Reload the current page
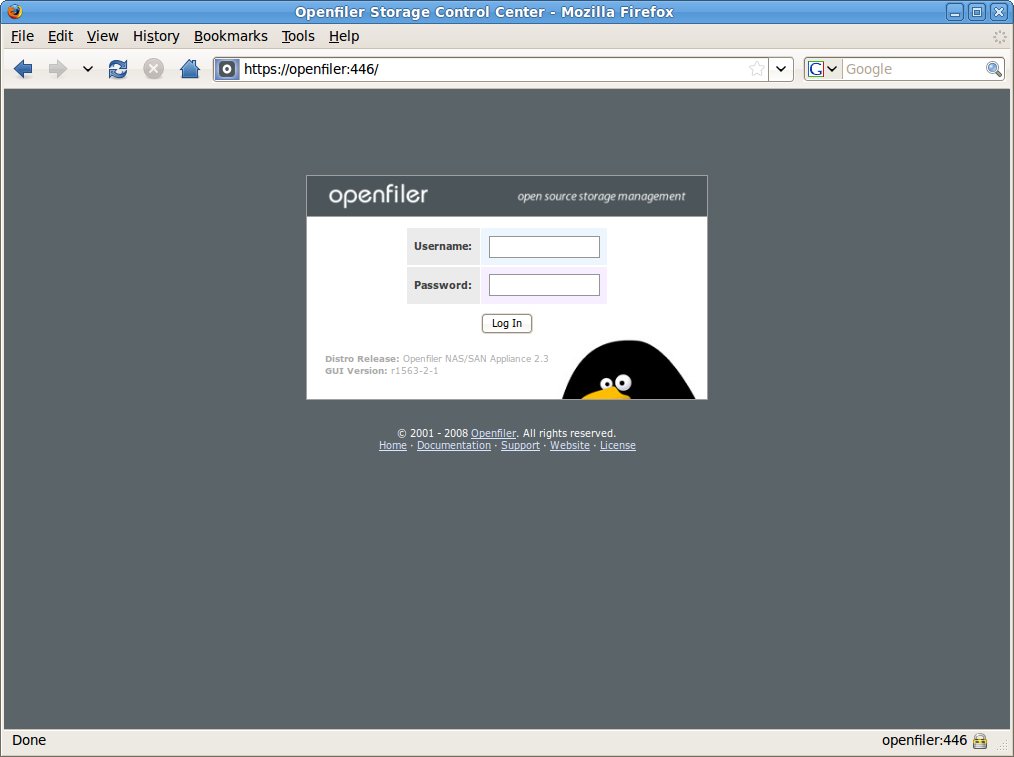Viewport: 1014px width, 757px height. [118, 69]
